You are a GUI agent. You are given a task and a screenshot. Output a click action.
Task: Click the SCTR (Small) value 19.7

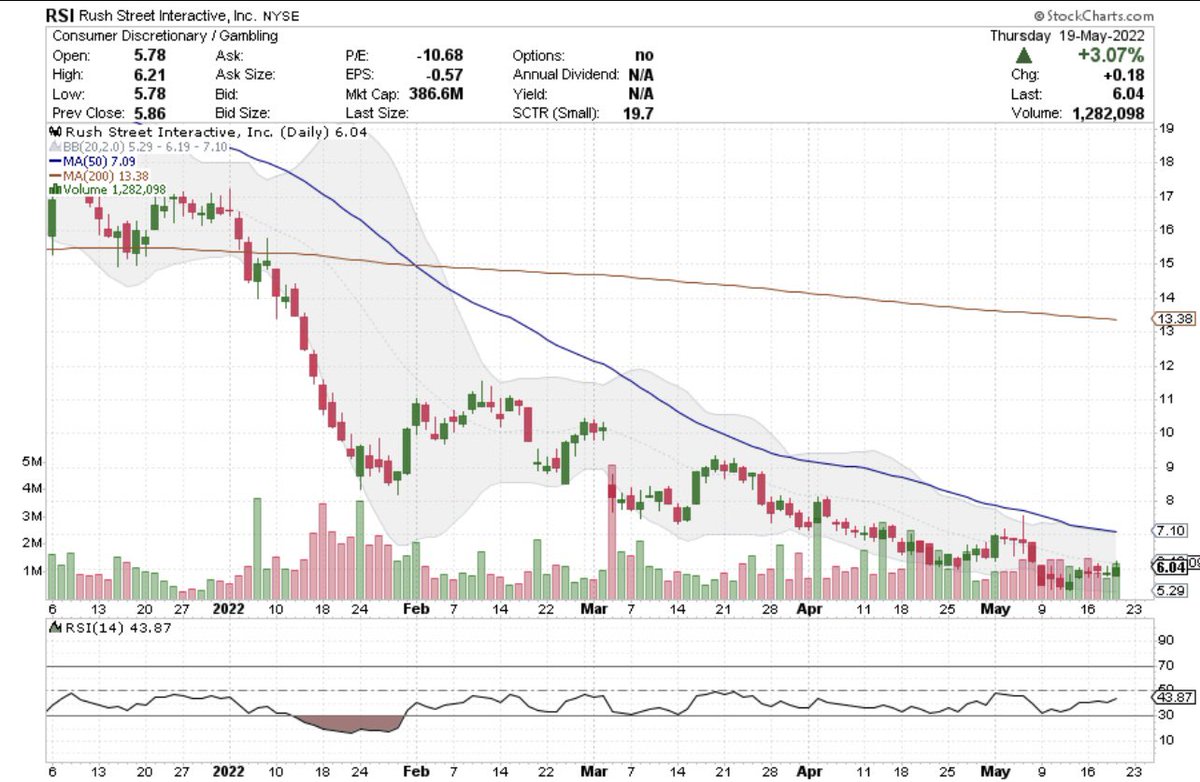637,113
